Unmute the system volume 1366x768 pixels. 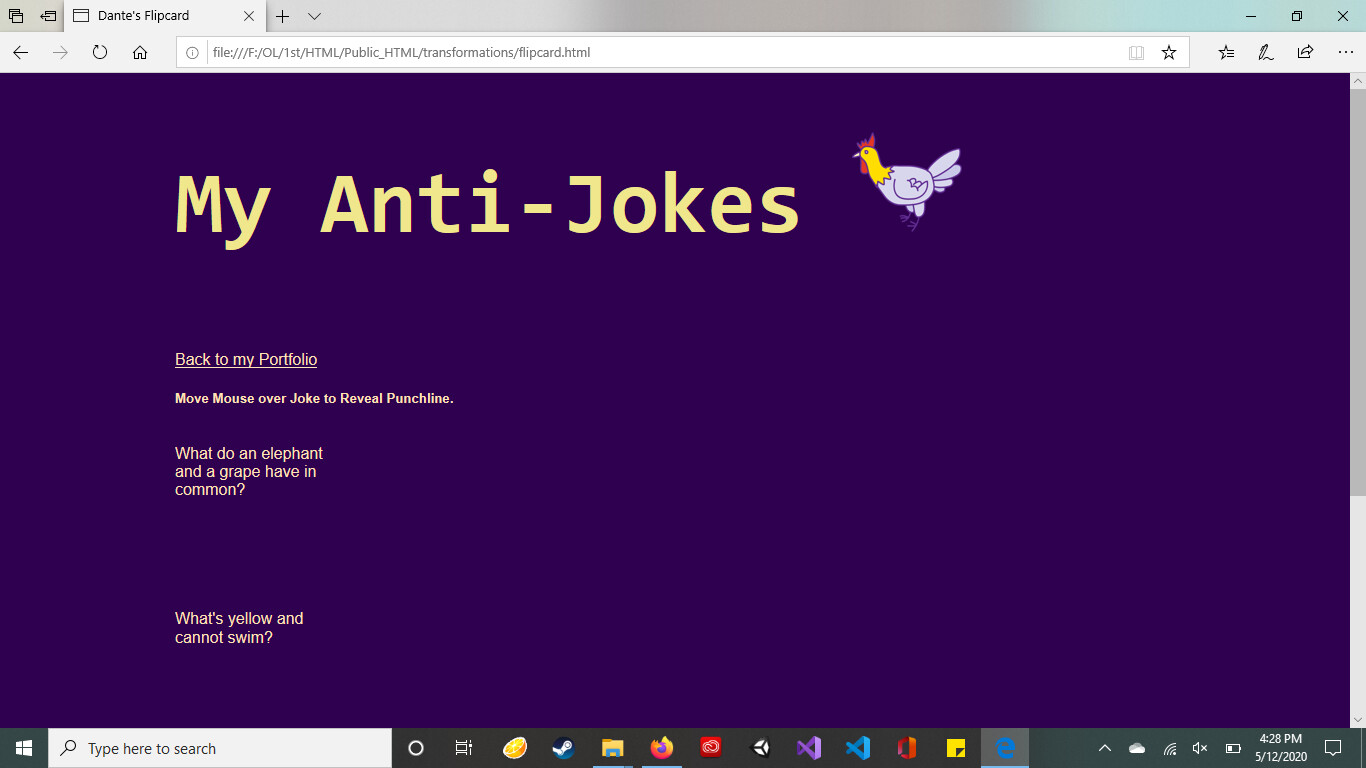(x=1199, y=747)
